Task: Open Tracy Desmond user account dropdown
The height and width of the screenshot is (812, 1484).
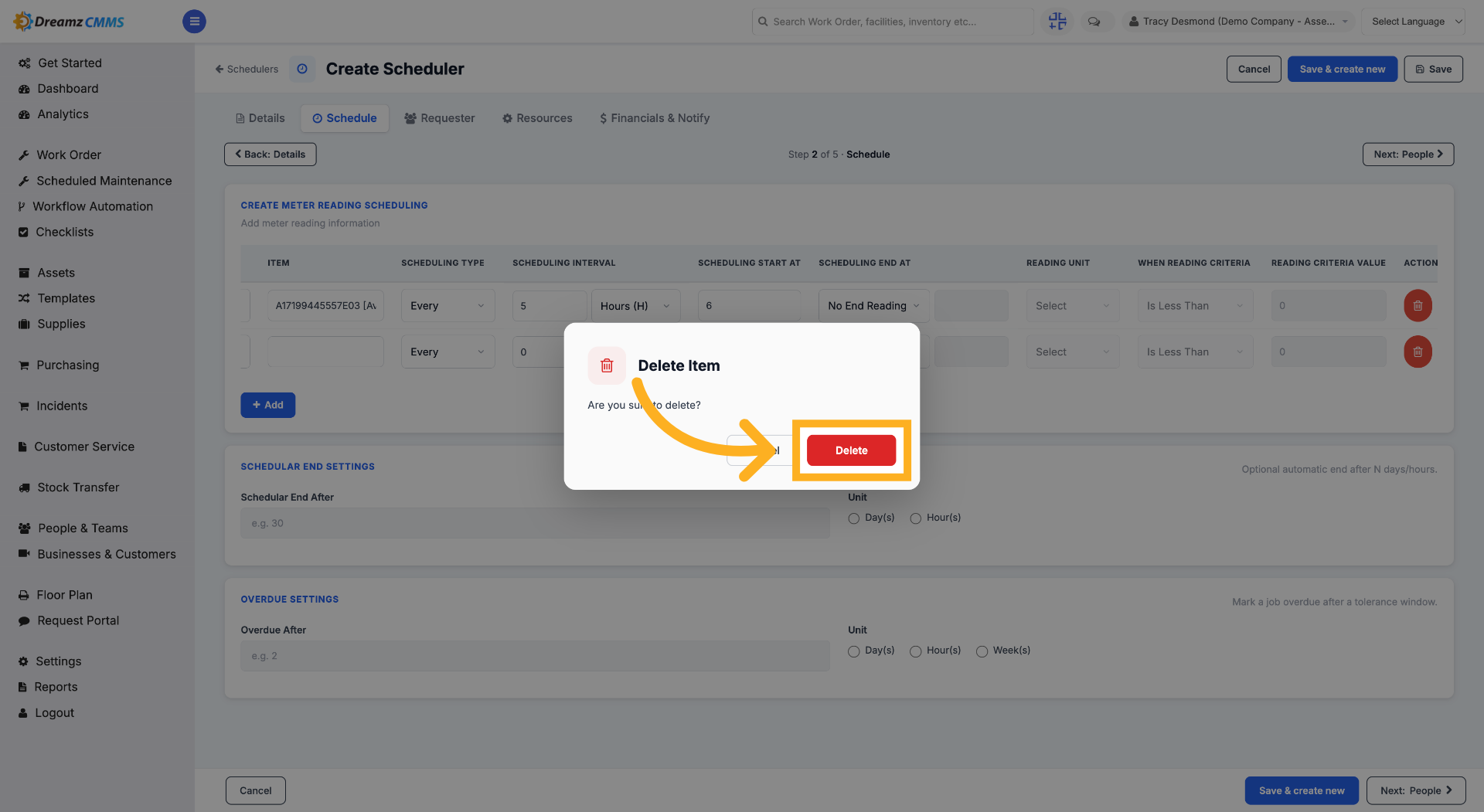Action: (x=1238, y=21)
